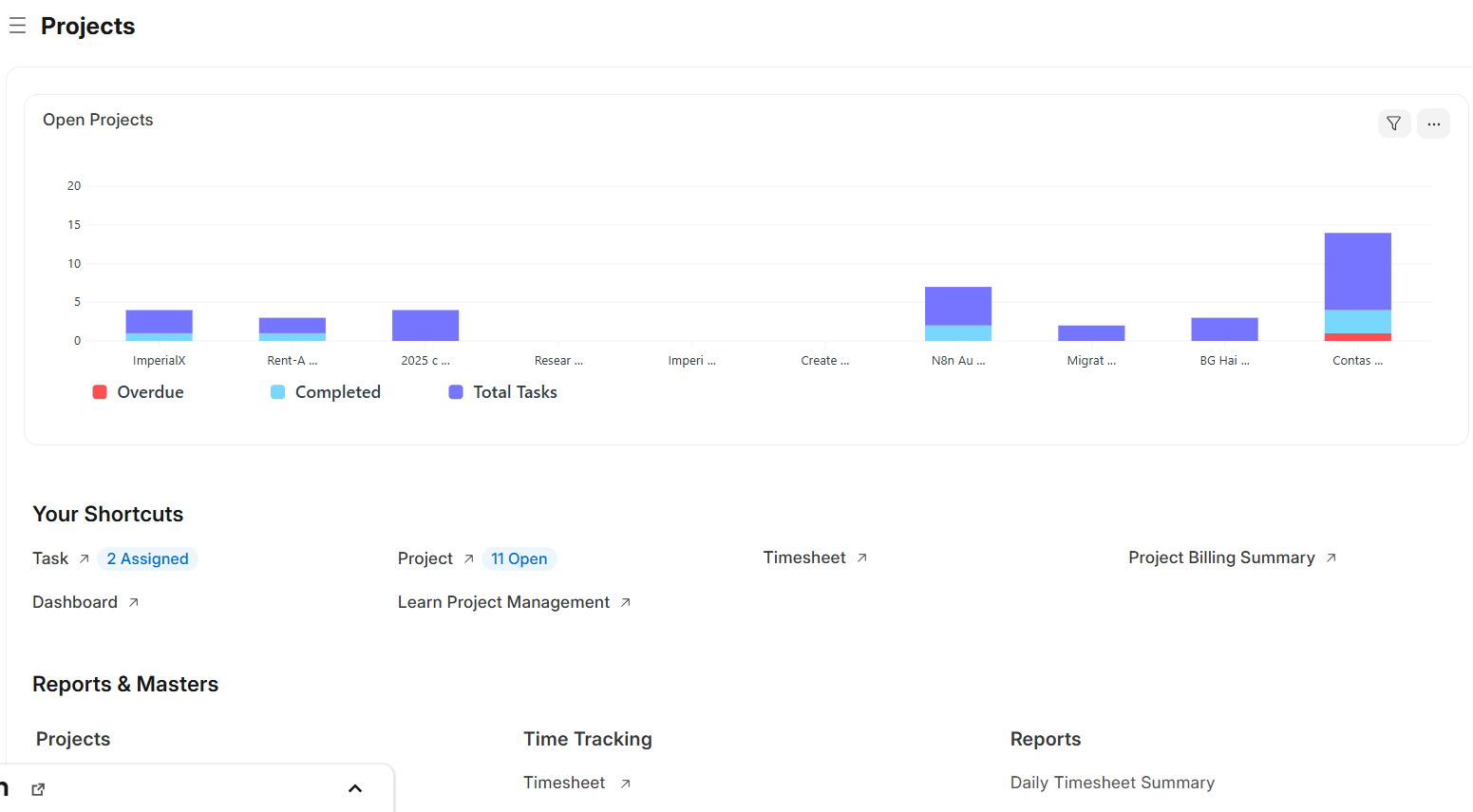
Task: Click the Create axis label
Action: pos(825,361)
